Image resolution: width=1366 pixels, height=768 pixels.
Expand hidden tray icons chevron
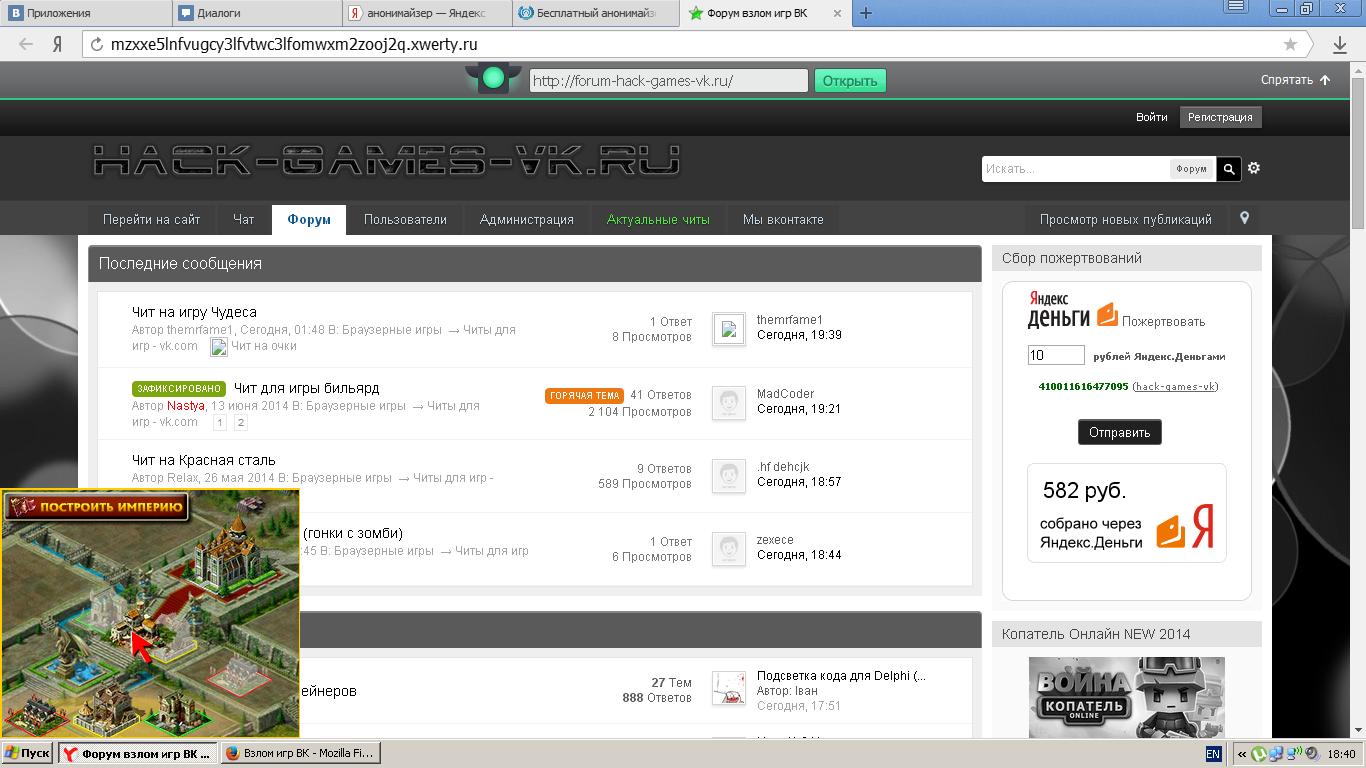[x=1242, y=754]
